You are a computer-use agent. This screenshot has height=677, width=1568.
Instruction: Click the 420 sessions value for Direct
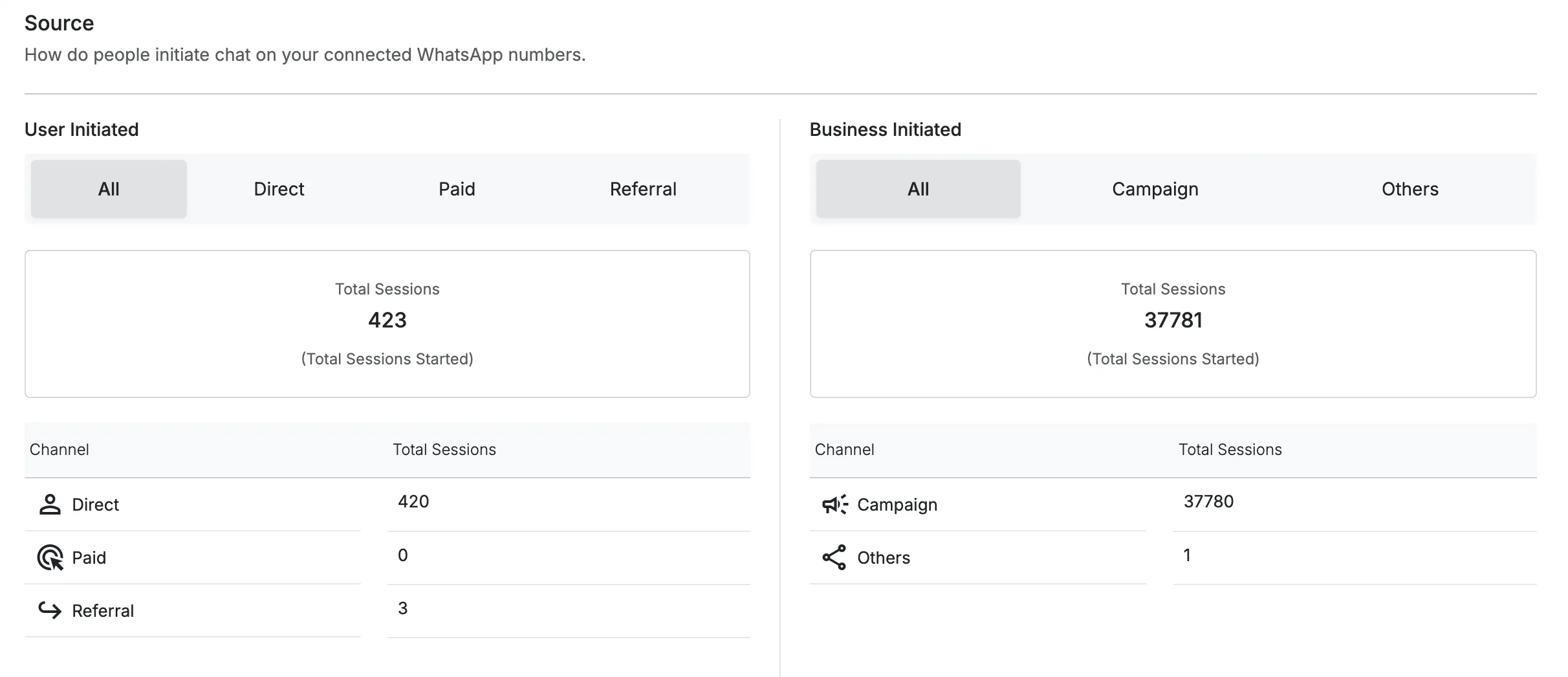pyautogui.click(x=413, y=502)
